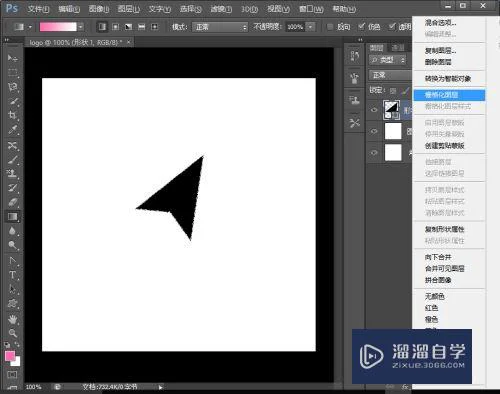Toggle lock image pixels brush icon
This screenshot has width=500, height=394.
click(406, 91)
